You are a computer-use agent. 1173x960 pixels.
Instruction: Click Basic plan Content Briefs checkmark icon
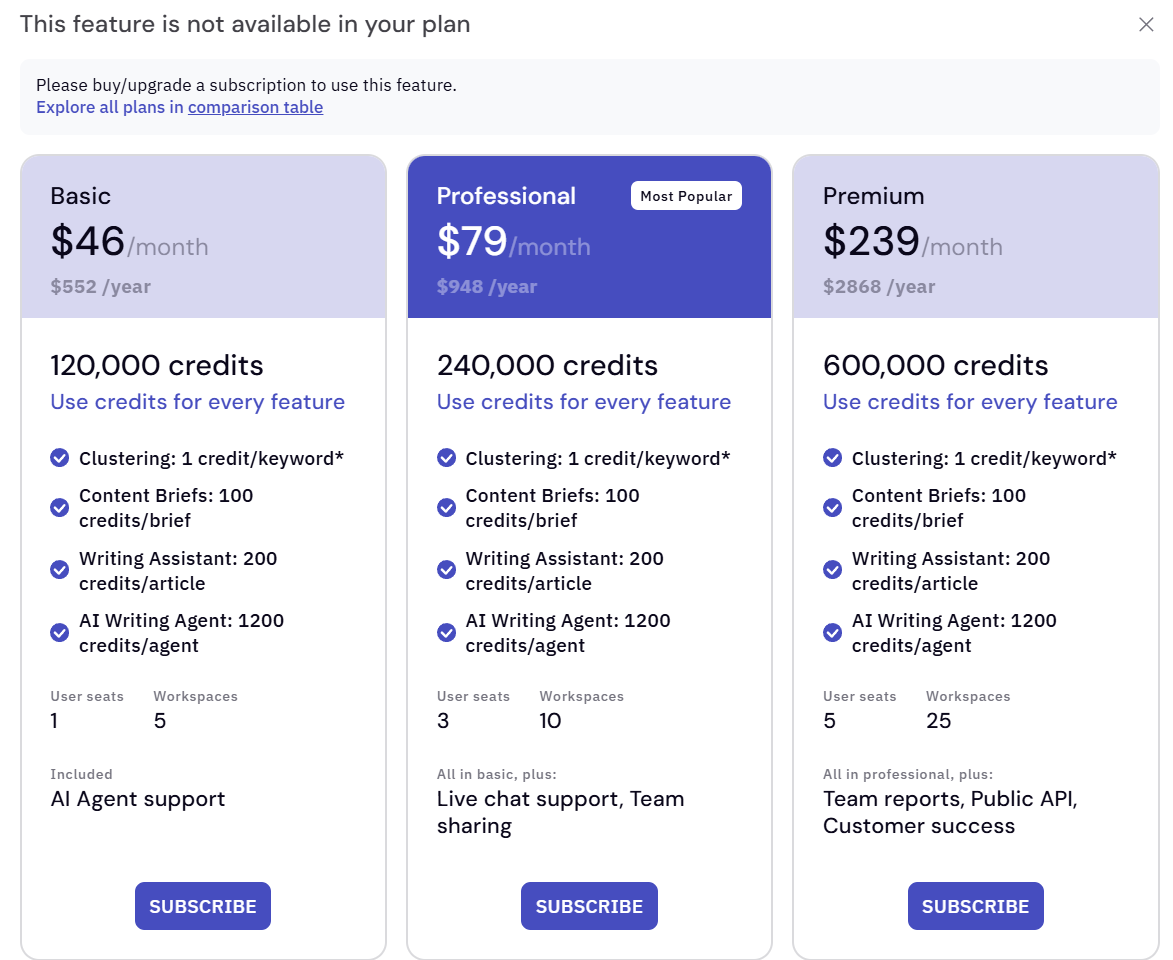tap(60, 507)
